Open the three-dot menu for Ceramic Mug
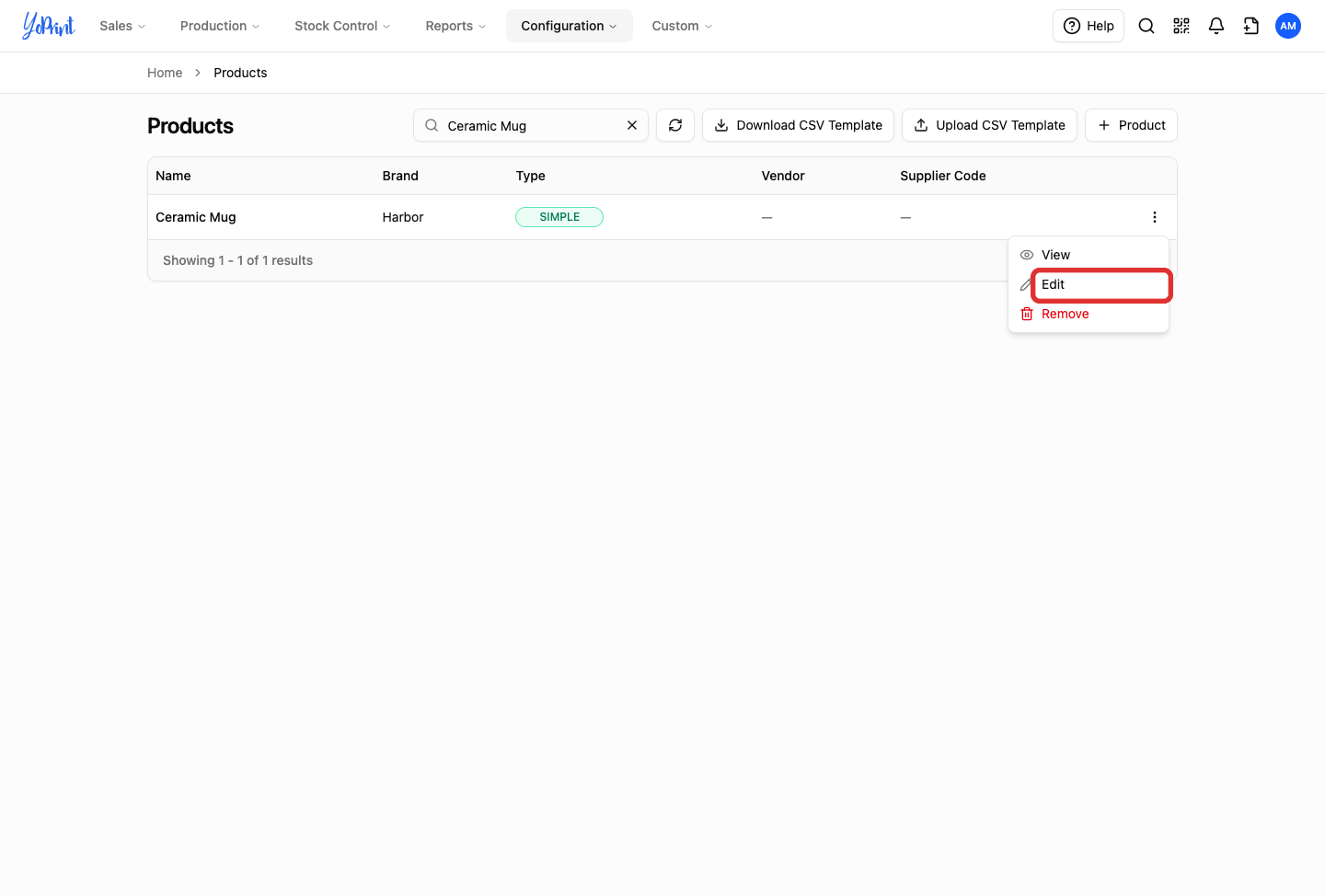1325x896 pixels. (x=1155, y=217)
